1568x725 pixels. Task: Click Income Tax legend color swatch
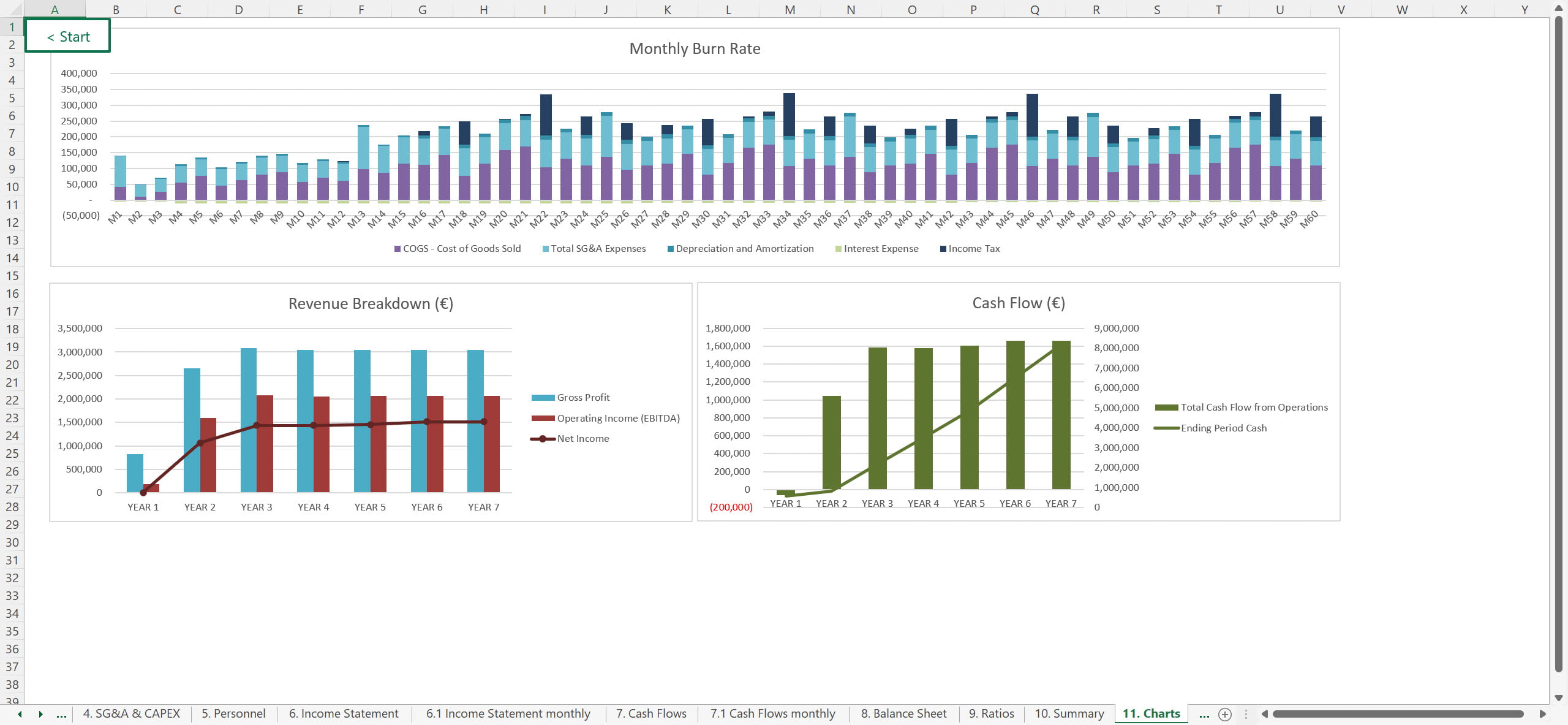pos(943,249)
